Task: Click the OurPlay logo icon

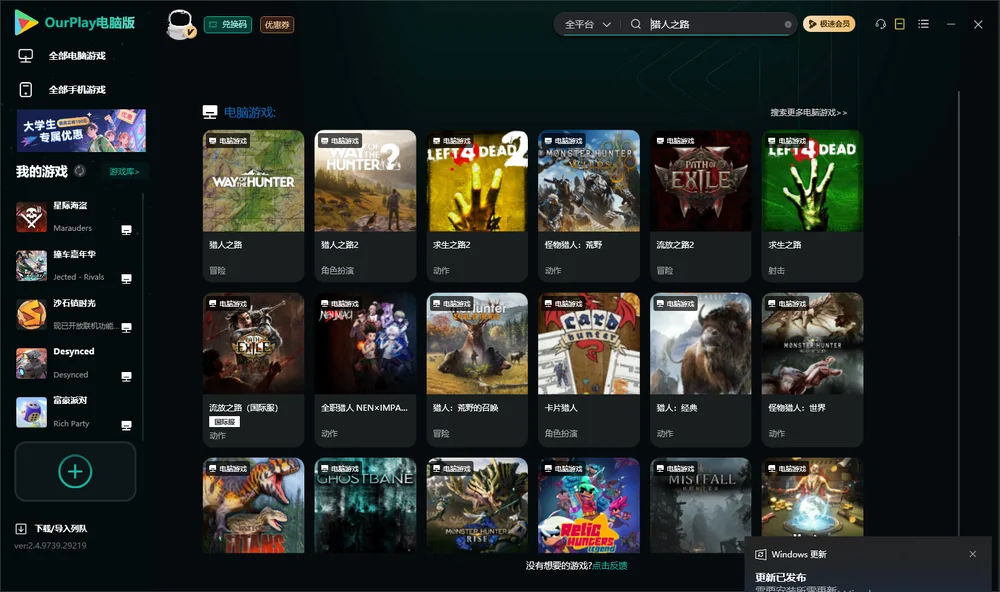Action: (x=26, y=22)
